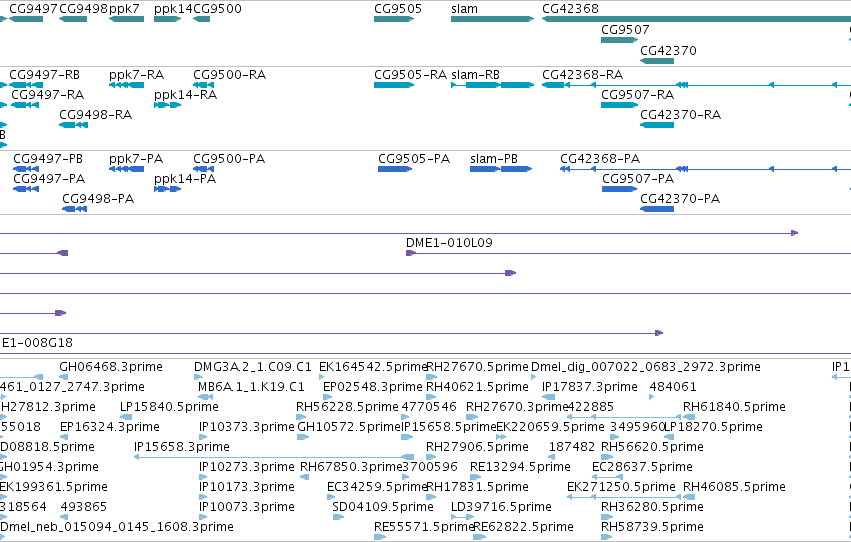
Task: Select the CG9500 gene label
Action: tap(217, 9)
